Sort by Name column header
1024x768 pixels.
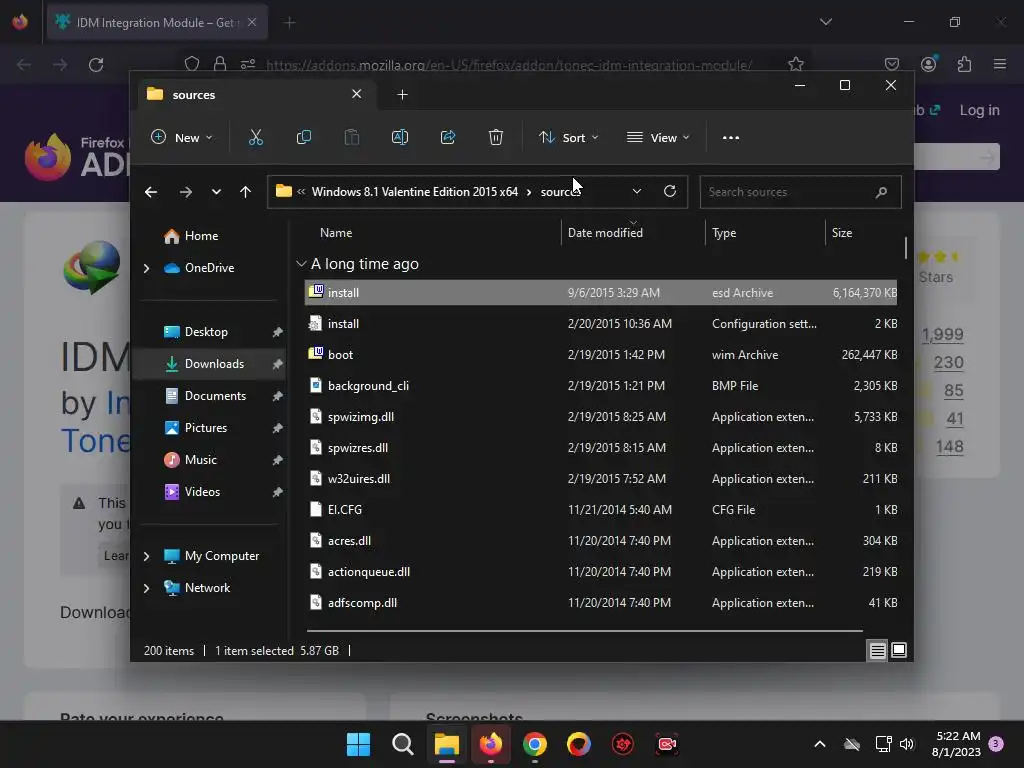tap(336, 232)
